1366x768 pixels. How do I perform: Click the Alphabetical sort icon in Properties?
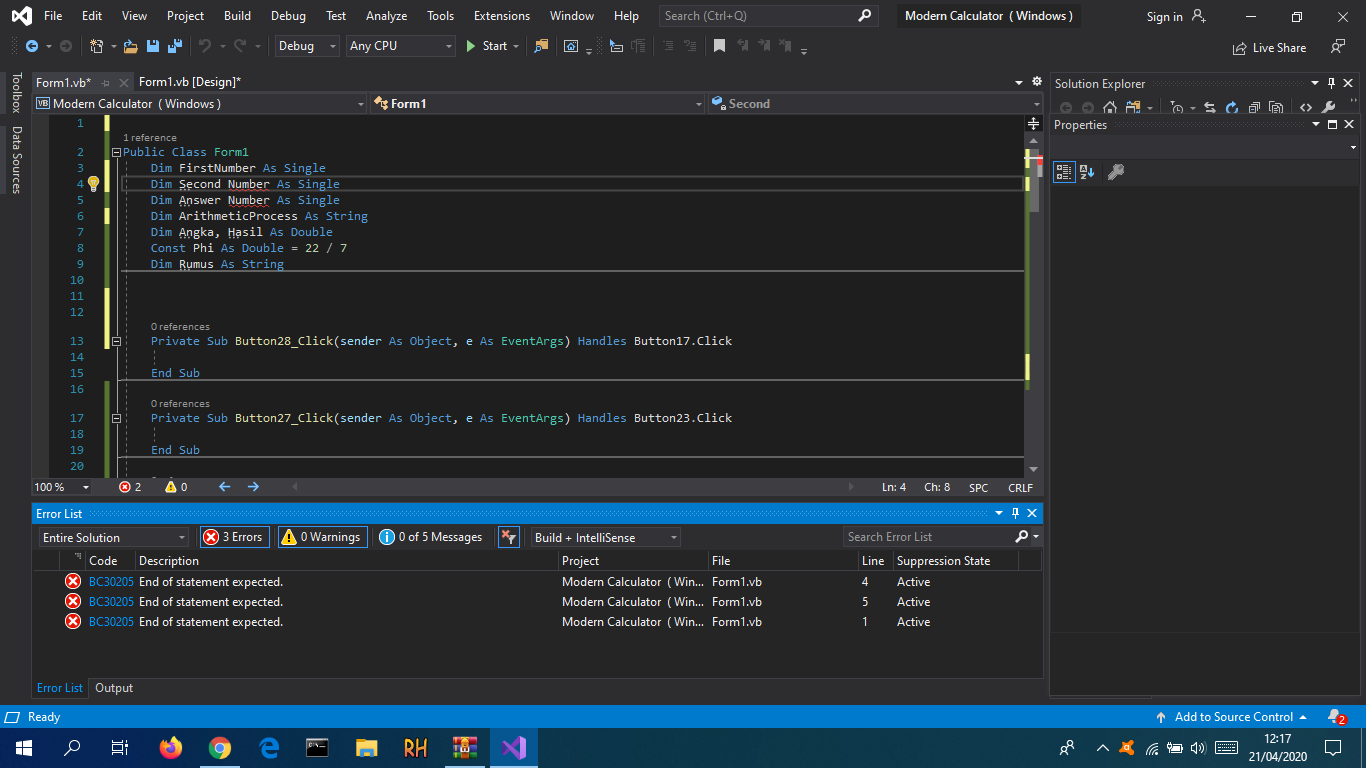(1087, 172)
